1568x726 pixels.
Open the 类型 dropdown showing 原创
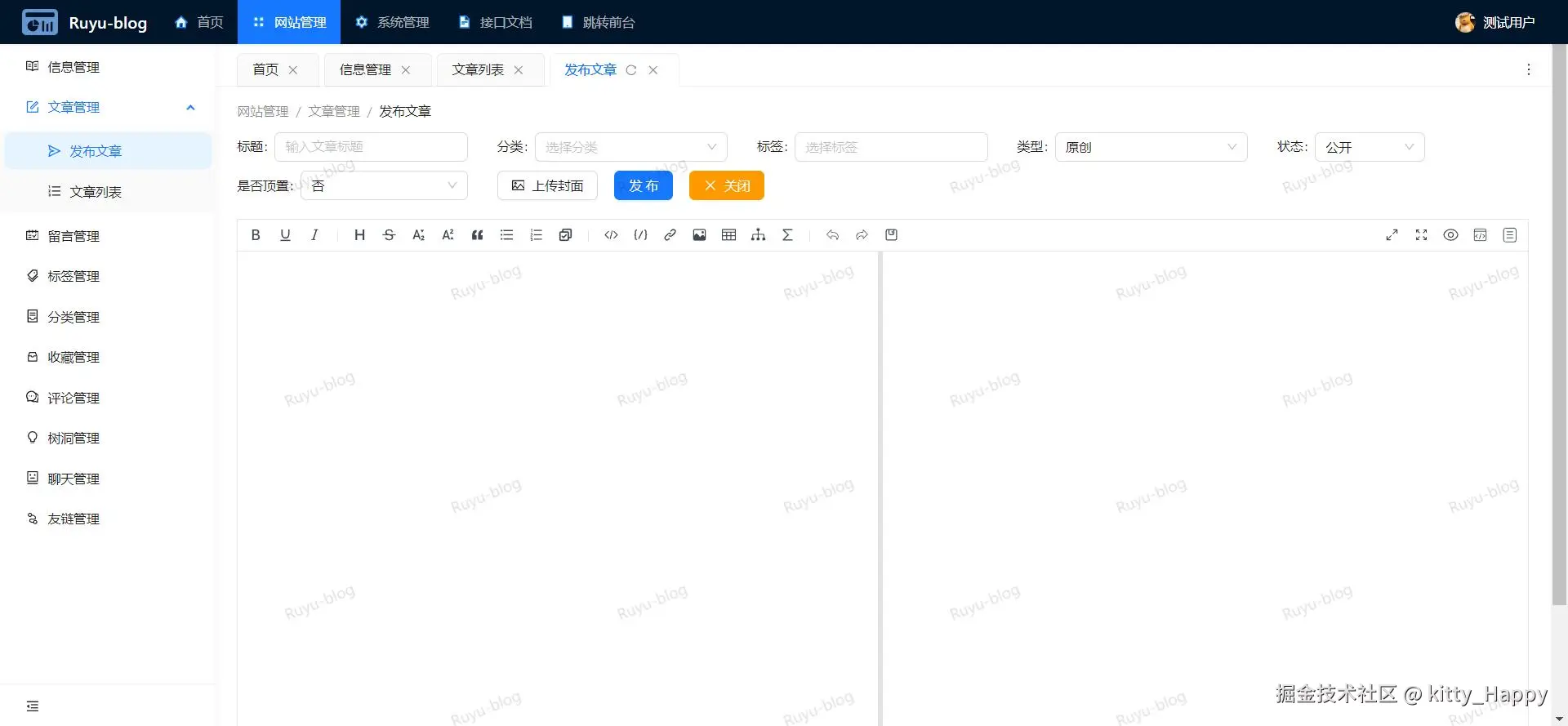coord(1151,147)
